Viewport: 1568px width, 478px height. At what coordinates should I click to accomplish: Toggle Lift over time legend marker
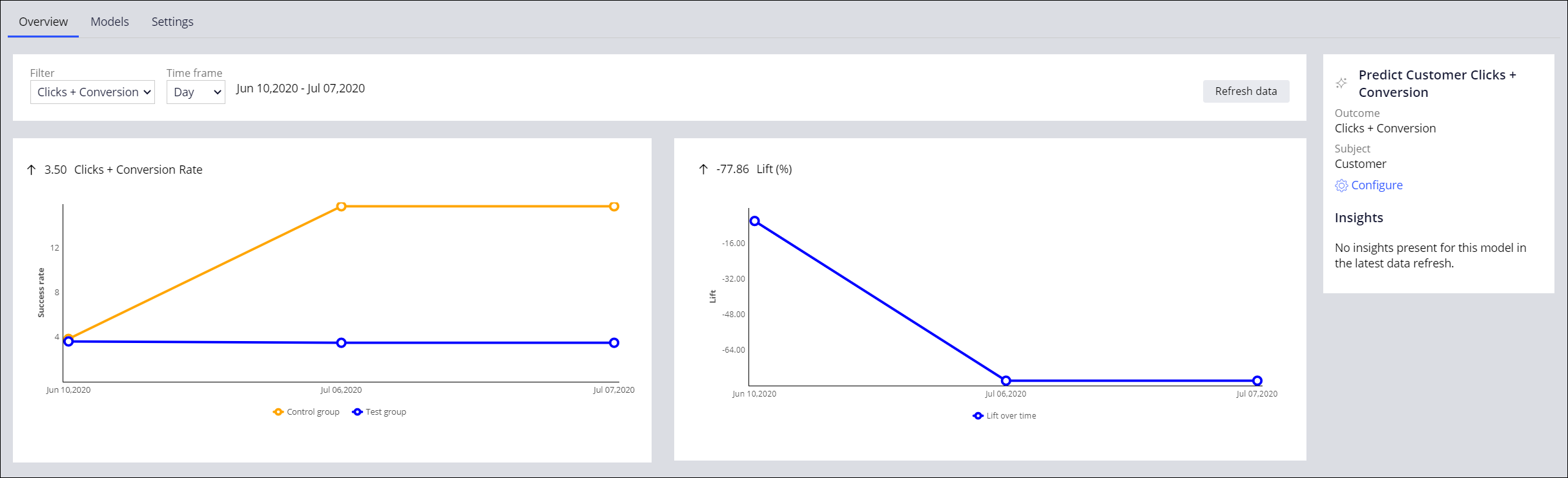(978, 416)
